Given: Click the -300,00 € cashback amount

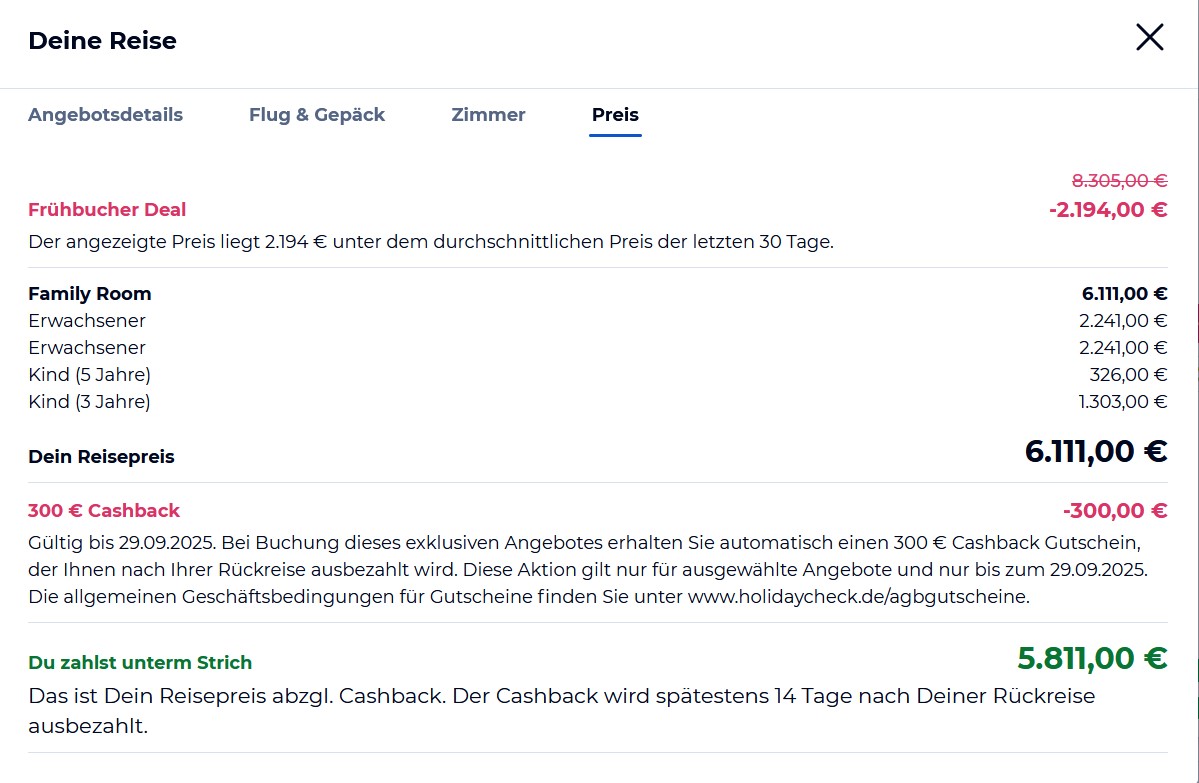Looking at the screenshot, I should [x=1115, y=511].
